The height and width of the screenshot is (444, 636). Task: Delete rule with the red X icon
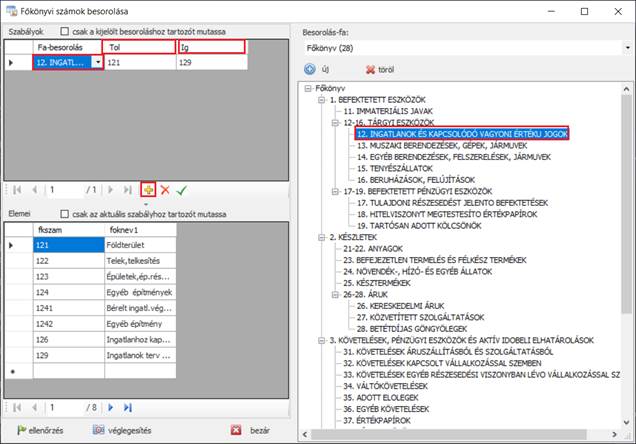tap(165, 190)
